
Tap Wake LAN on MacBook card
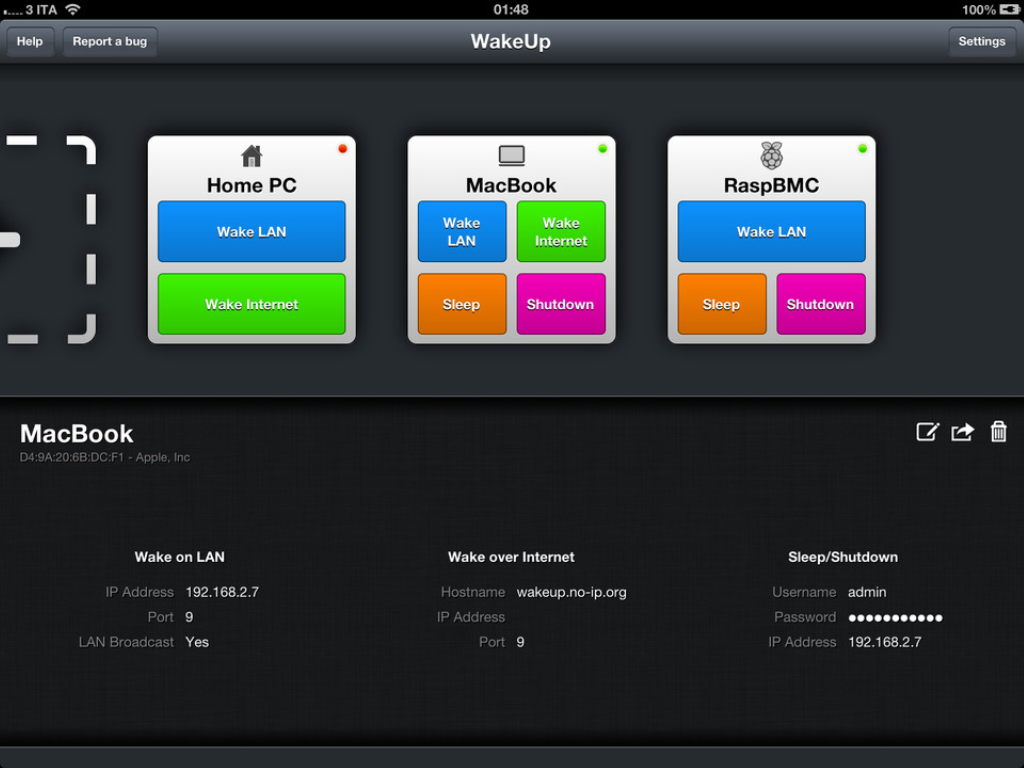pyautogui.click(x=462, y=232)
